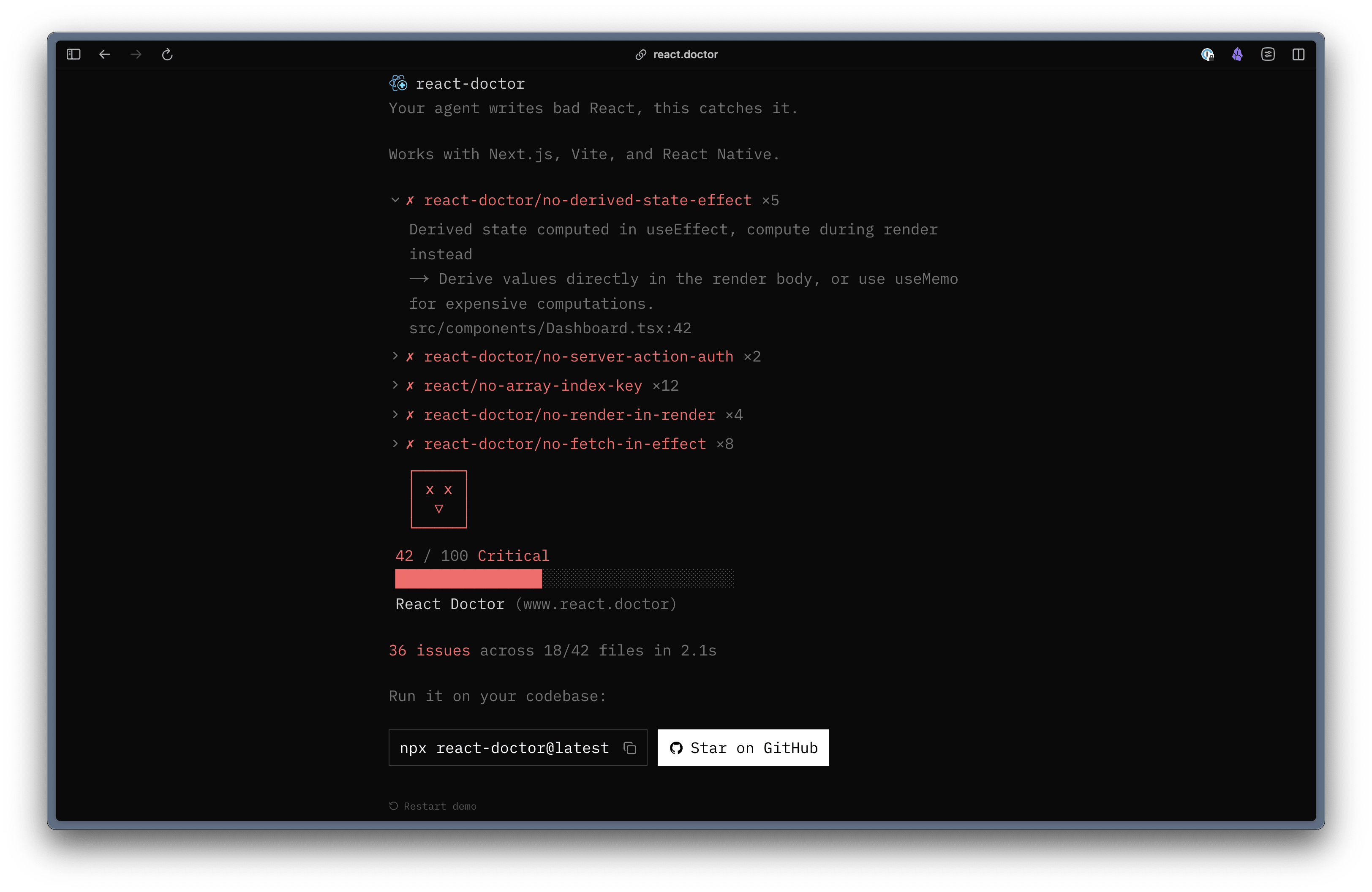
Task: Click the sad face ASCII box
Action: point(439,499)
